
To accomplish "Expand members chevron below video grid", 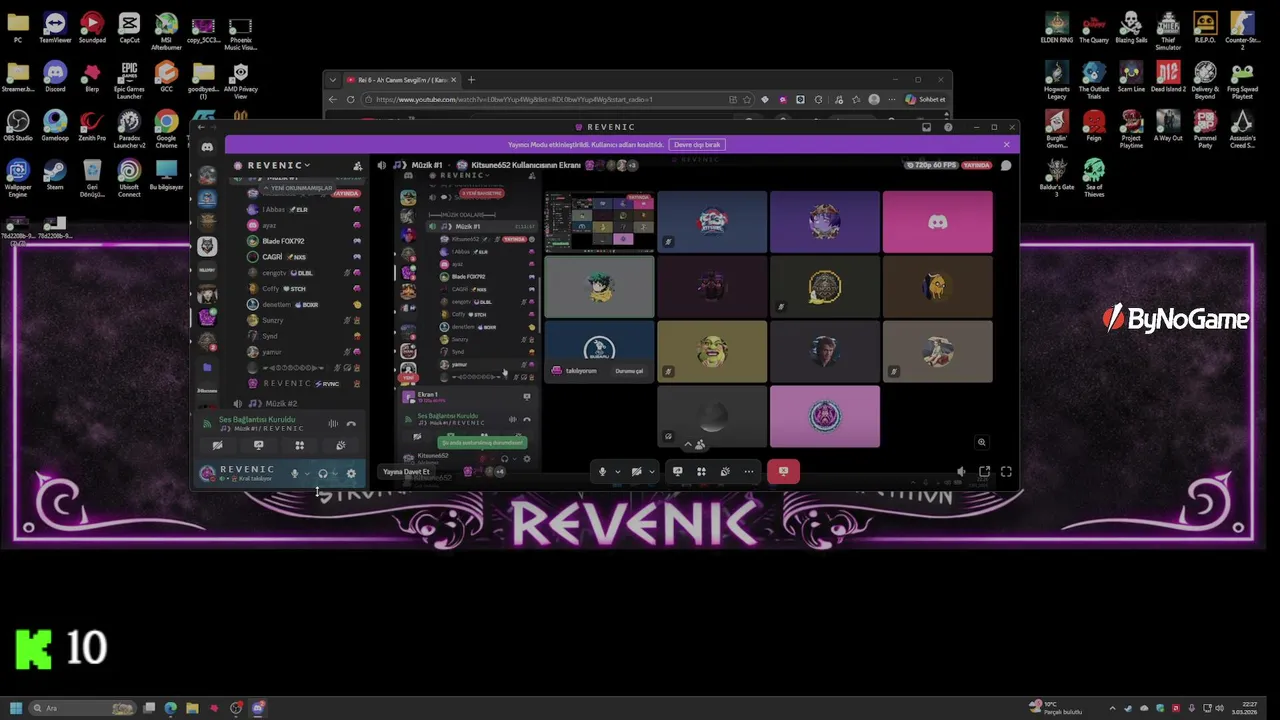I will [687, 444].
